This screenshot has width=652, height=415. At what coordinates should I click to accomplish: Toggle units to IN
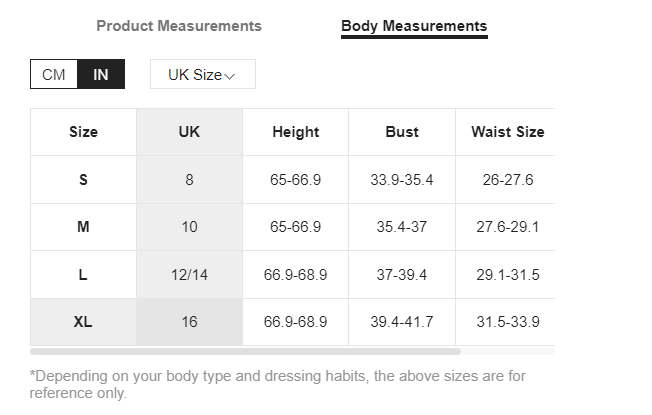(x=101, y=74)
